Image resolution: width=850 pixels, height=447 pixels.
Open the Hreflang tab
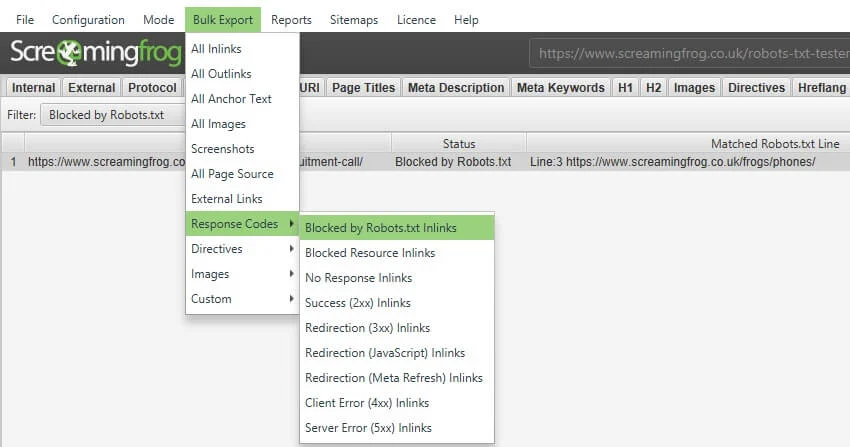(820, 88)
